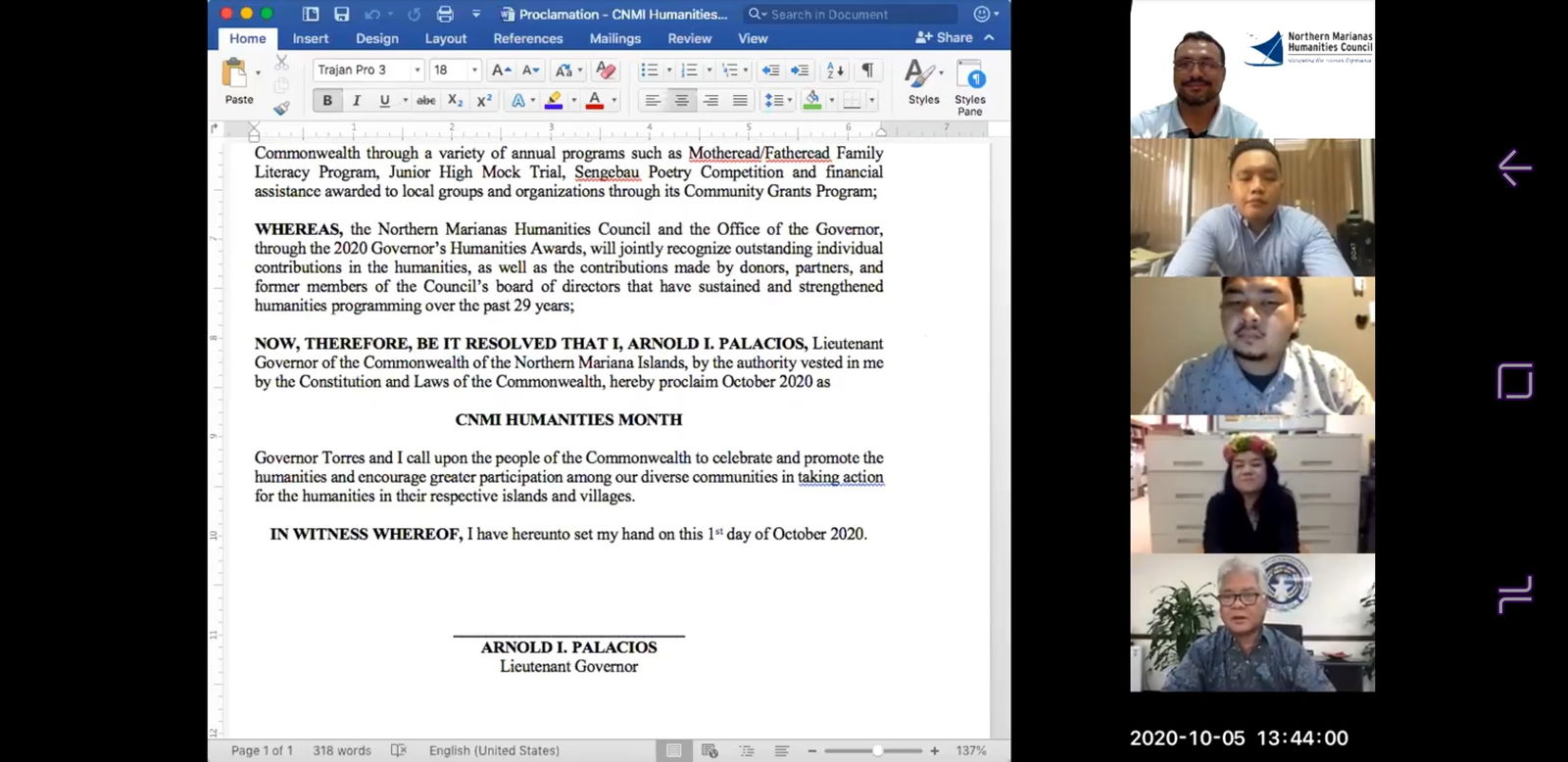This screenshot has height=762, width=1568.
Task: Click the Clear Formatting eraser icon
Action: point(606,71)
